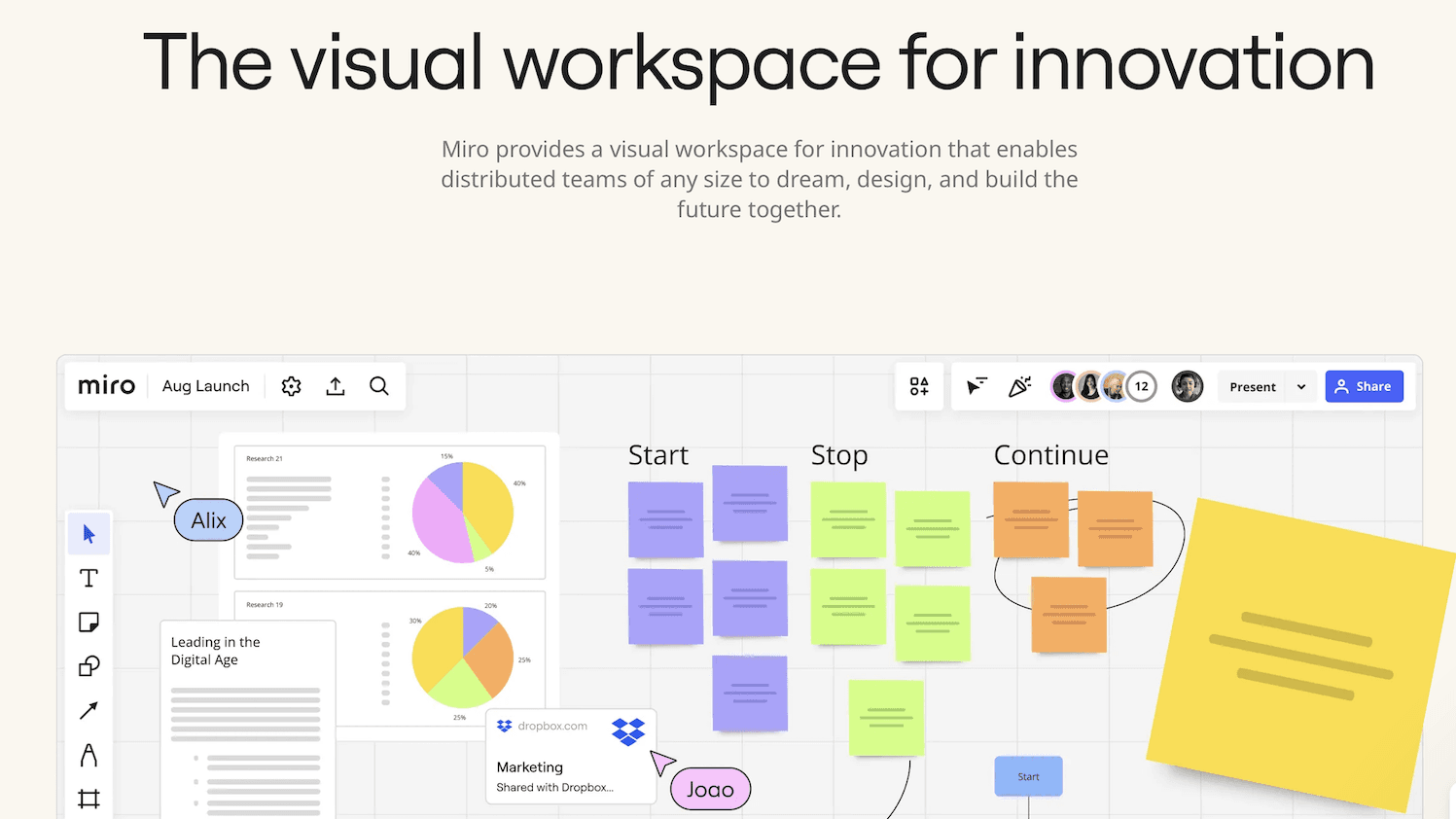
Task: Click the blue Share button
Action: [1364, 386]
